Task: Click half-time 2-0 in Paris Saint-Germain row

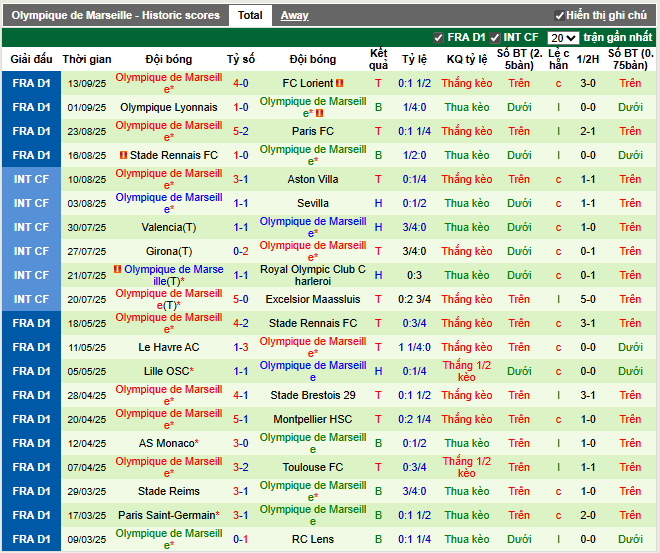Action: tap(588, 515)
